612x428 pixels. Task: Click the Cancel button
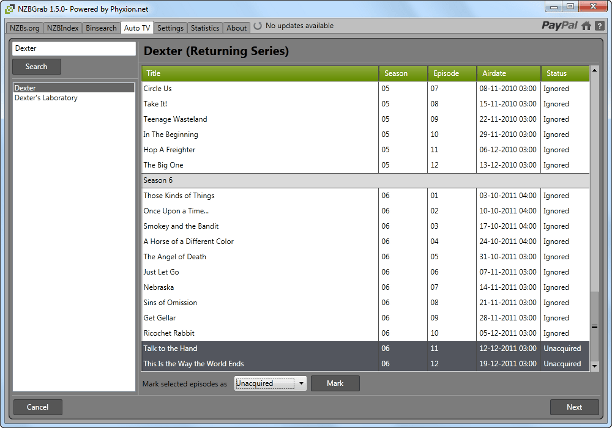(x=37, y=407)
